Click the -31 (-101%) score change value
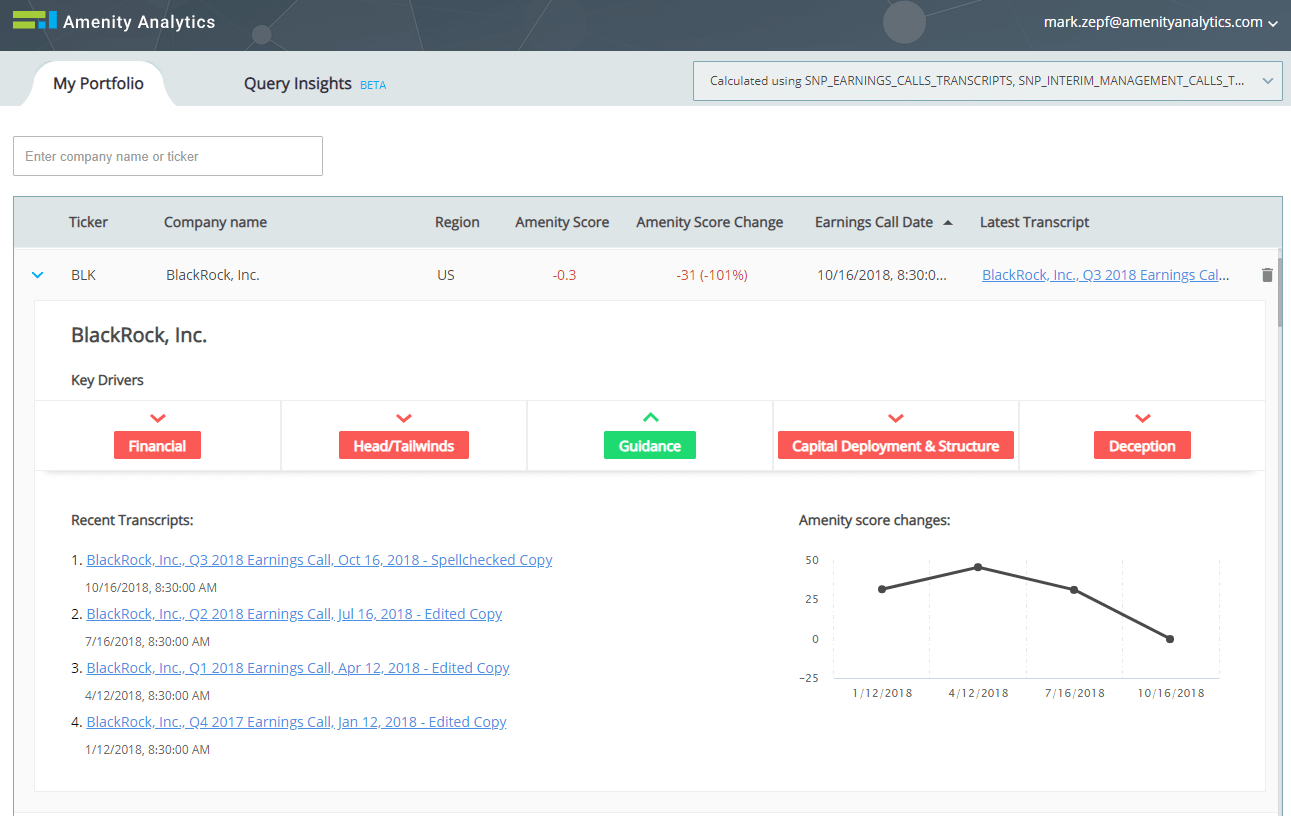Viewport: 1291px width, 816px height. (711, 275)
